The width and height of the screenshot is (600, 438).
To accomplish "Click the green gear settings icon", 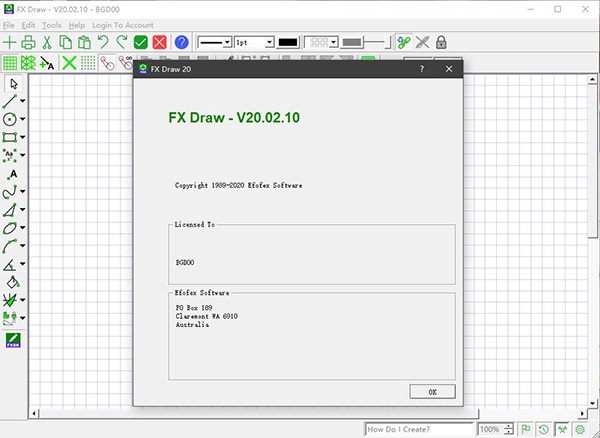I will click(x=580, y=429).
